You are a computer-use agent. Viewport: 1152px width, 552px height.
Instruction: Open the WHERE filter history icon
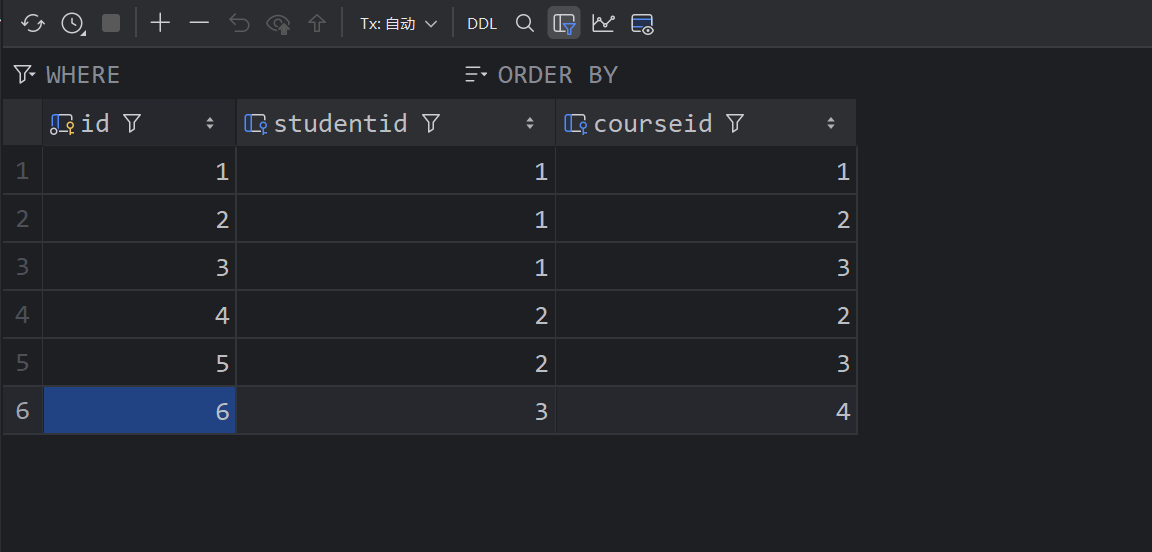24,74
